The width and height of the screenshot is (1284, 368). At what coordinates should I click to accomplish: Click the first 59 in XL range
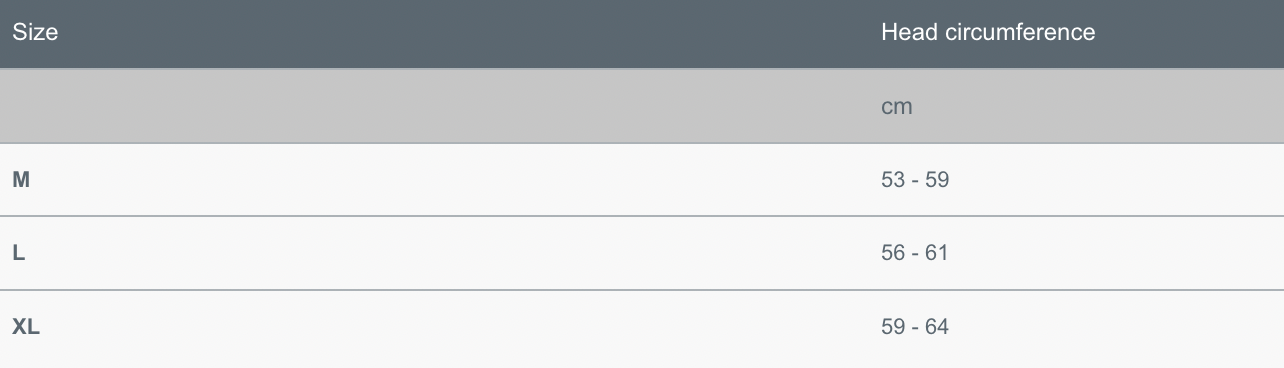892,326
